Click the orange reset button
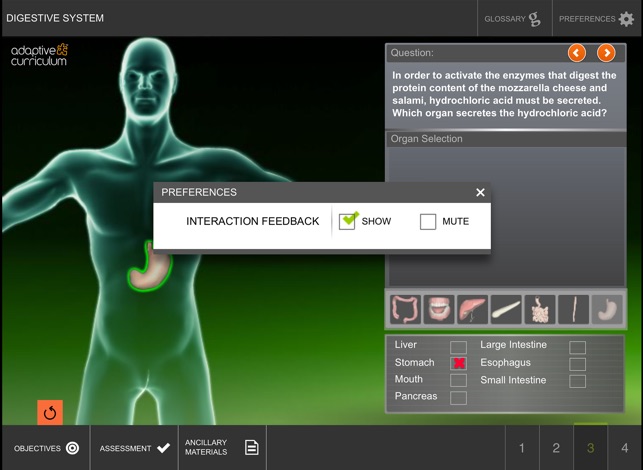The image size is (643, 470). point(50,413)
